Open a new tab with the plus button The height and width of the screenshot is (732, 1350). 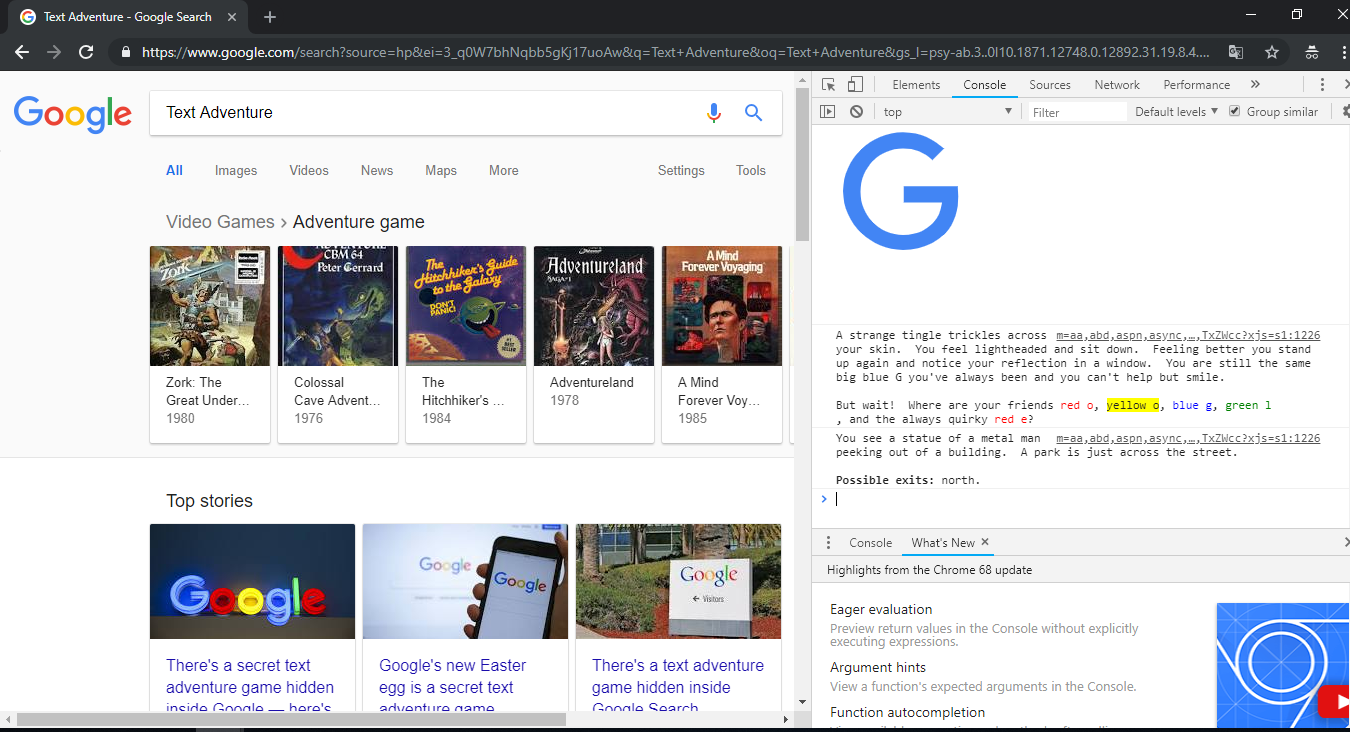270,17
